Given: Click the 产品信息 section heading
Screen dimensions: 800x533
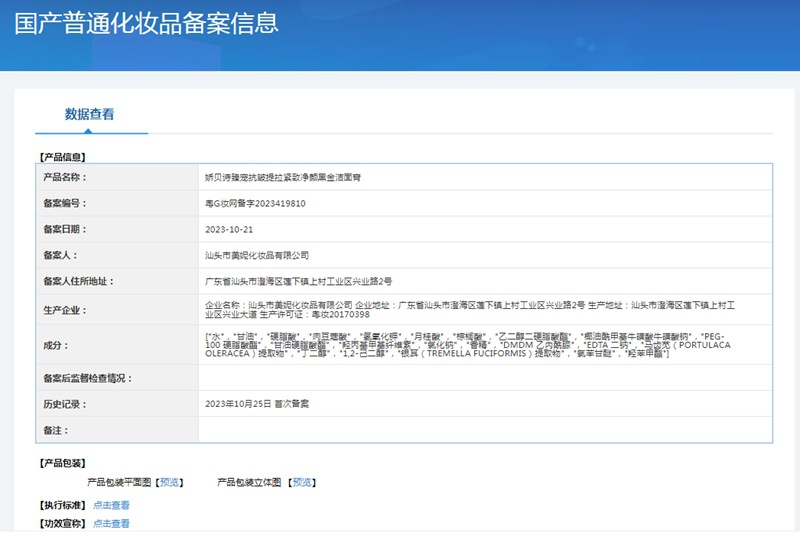Looking at the screenshot, I should [x=62, y=157].
